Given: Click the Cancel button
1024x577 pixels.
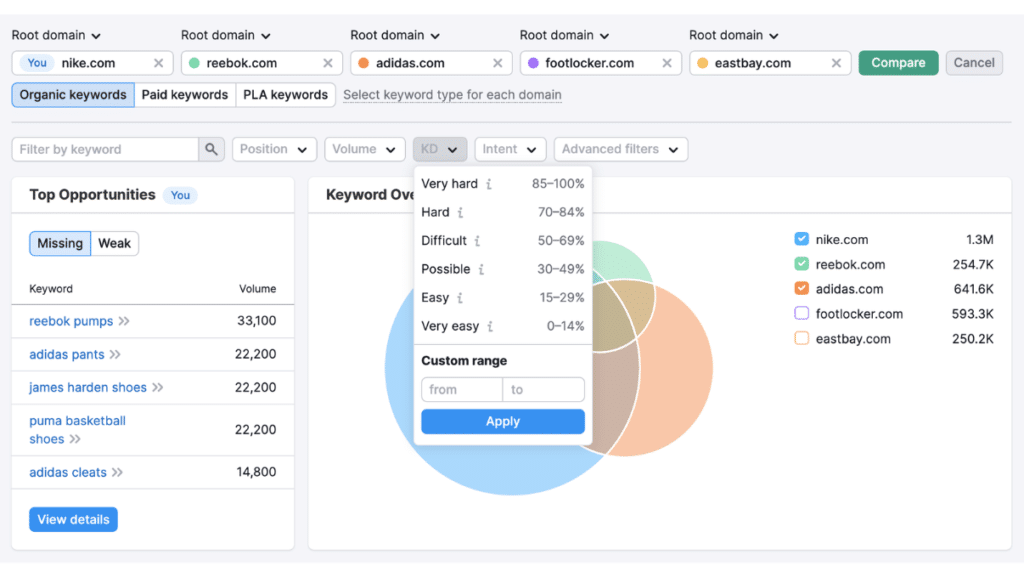Looking at the screenshot, I should [974, 63].
